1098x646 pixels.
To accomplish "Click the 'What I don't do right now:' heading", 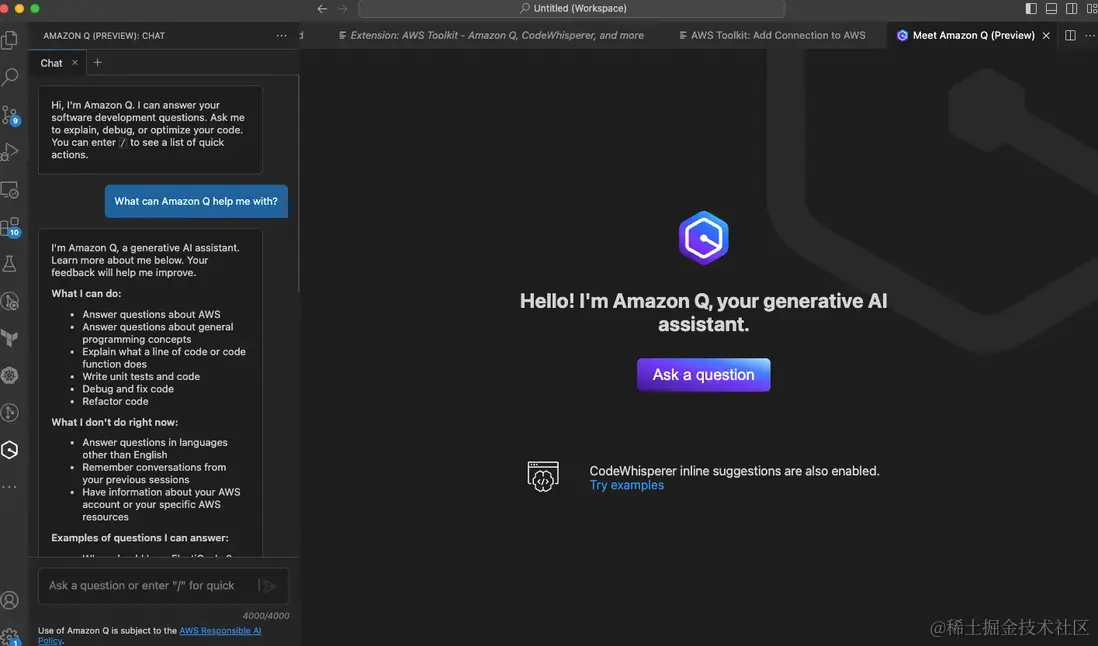I will 114,422.
